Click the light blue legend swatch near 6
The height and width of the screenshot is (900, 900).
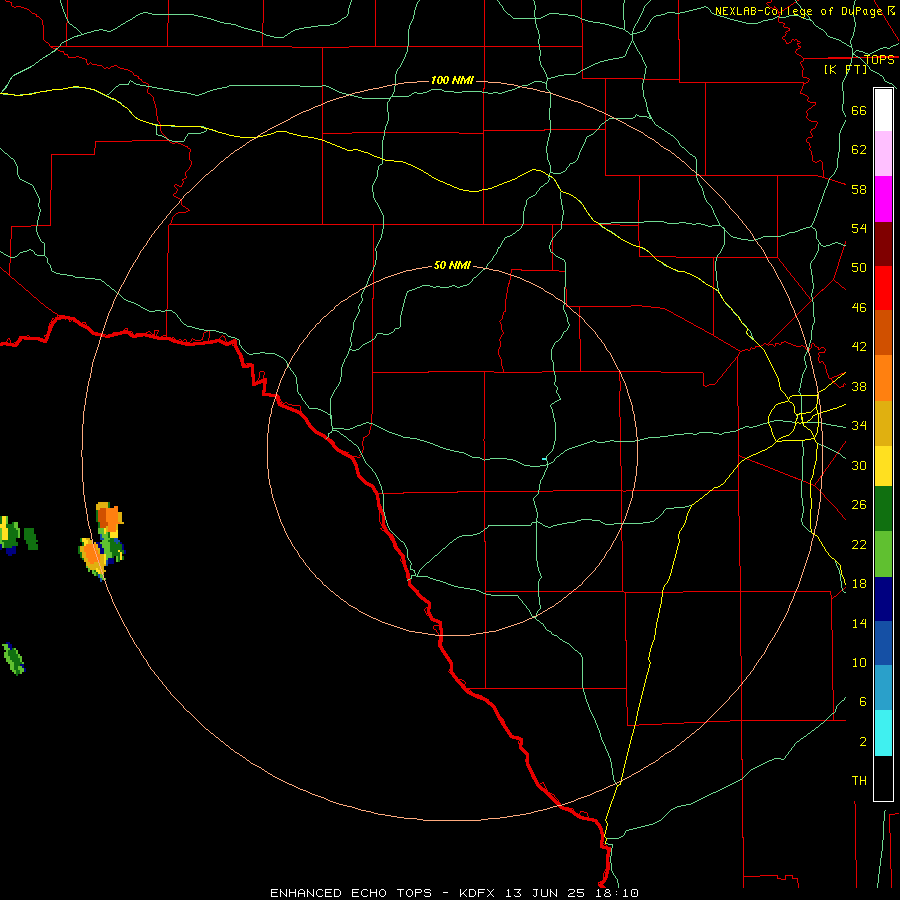click(883, 688)
